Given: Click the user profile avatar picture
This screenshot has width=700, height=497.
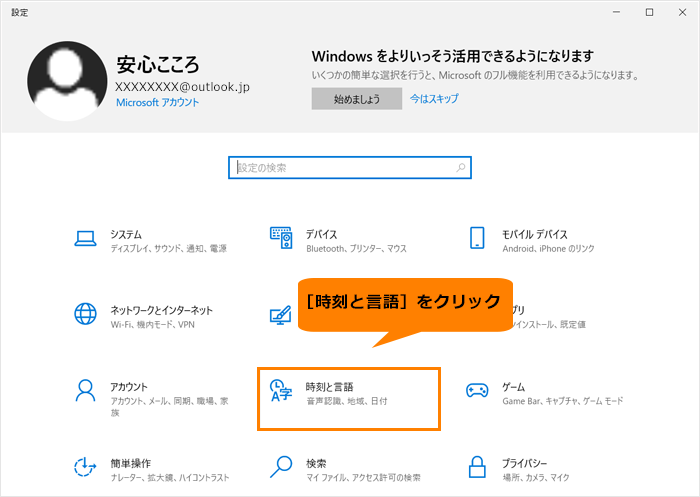Looking at the screenshot, I should (x=67, y=81).
